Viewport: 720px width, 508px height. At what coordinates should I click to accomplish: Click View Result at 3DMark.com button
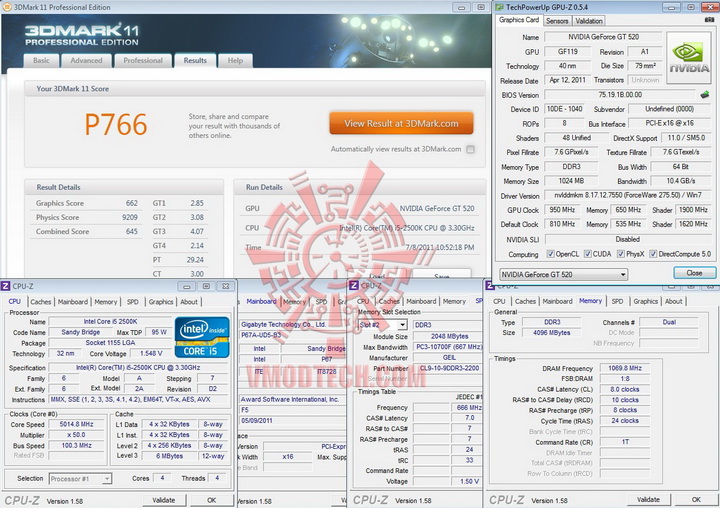(x=401, y=123)
